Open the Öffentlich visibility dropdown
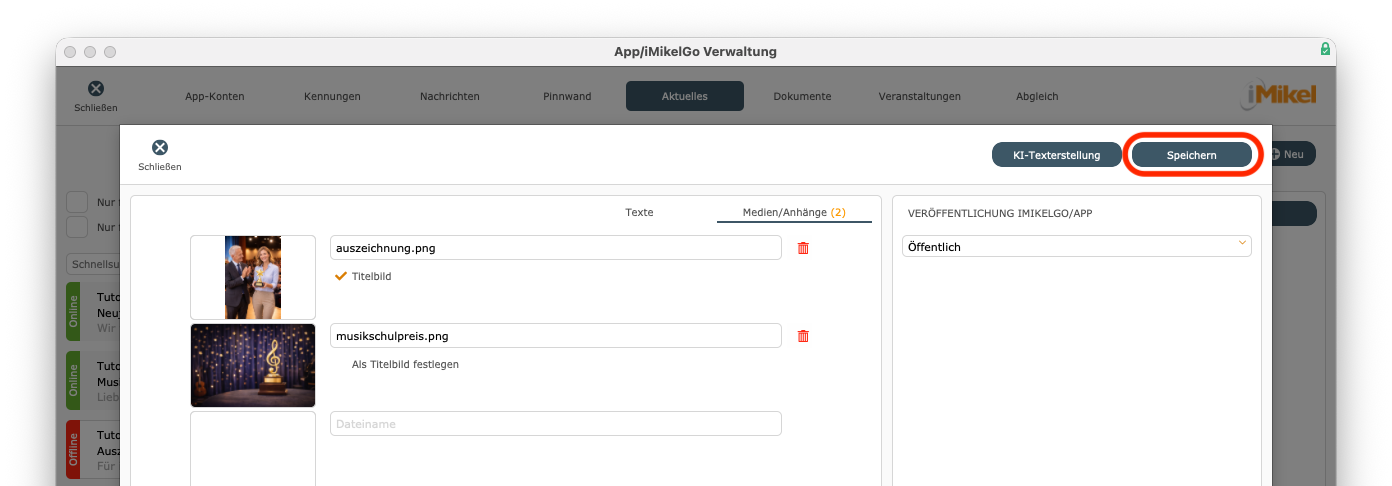 tap(1076, 246)
